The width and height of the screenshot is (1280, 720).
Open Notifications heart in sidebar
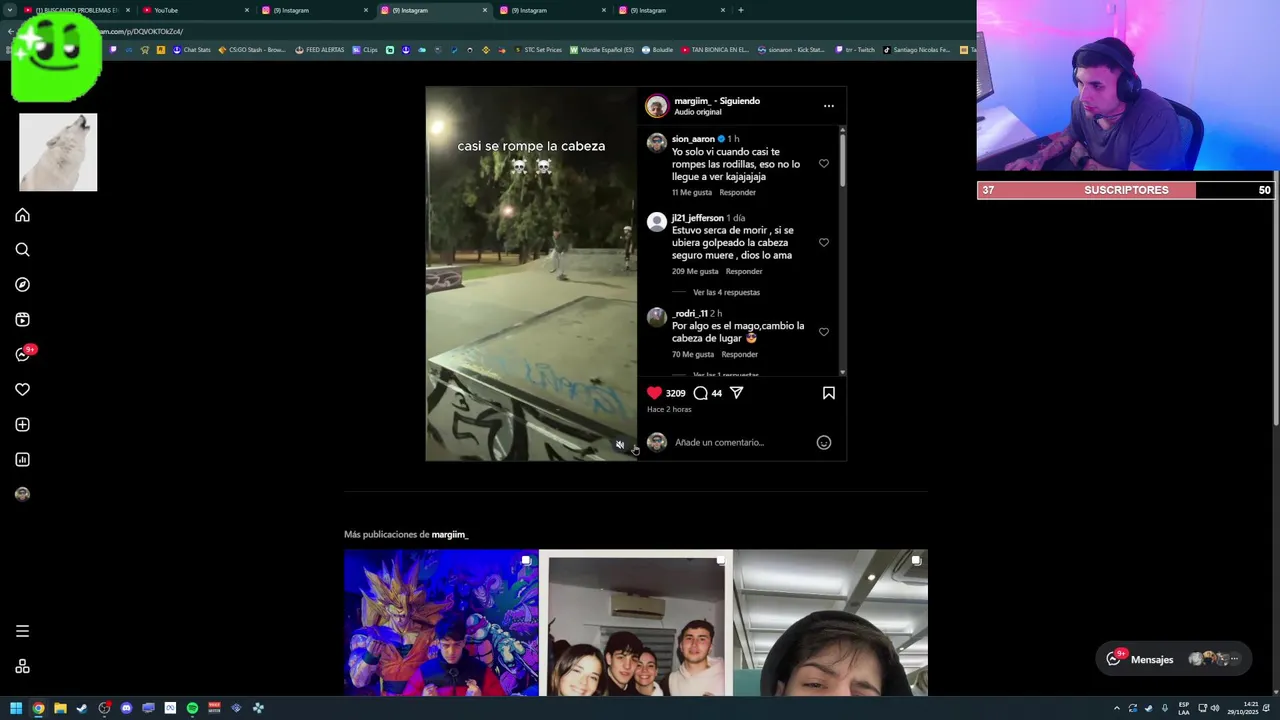pyautogui.click(x=22, y=390)
